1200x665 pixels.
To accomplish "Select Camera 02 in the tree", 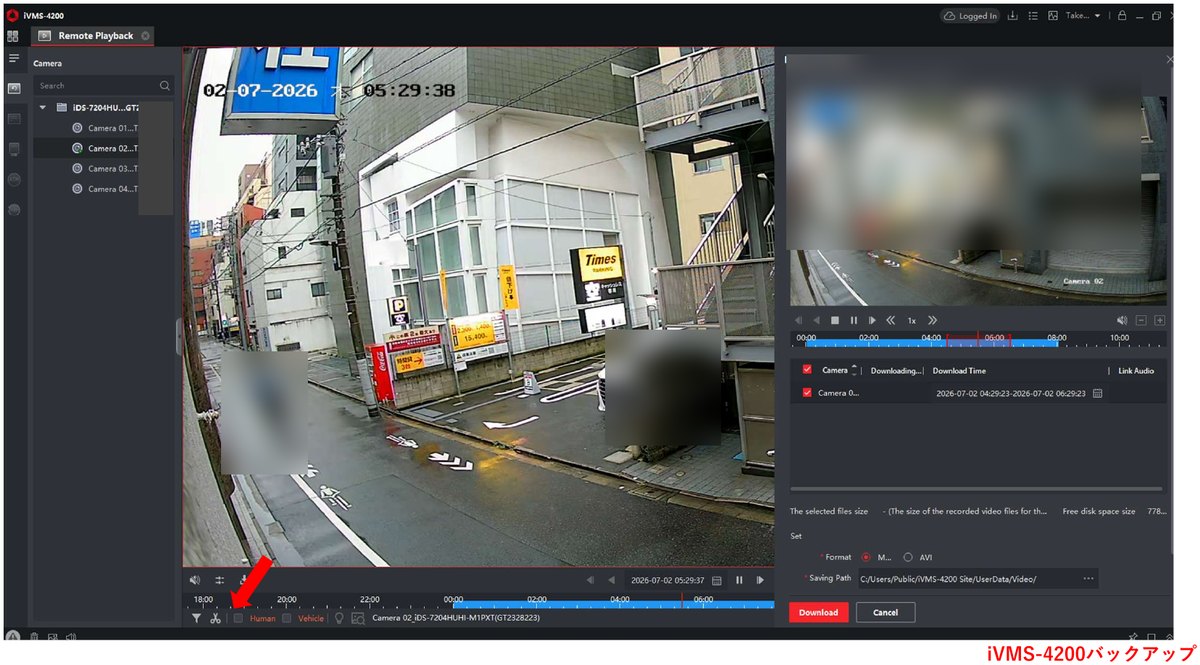I will 104,148.
